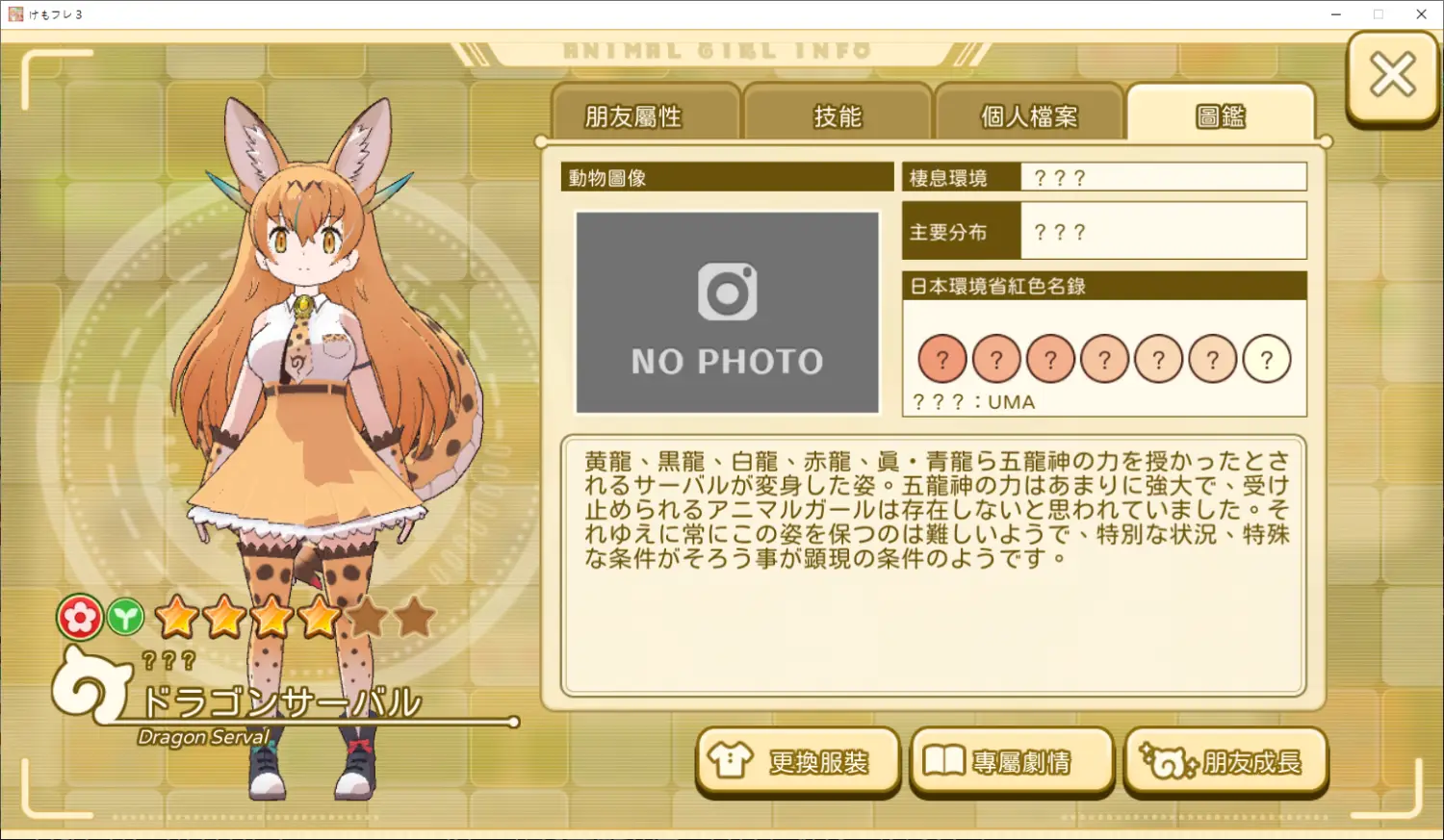Click the first gold rarity star
This screenshot has height=840, width=1444.
pos(177,617)
